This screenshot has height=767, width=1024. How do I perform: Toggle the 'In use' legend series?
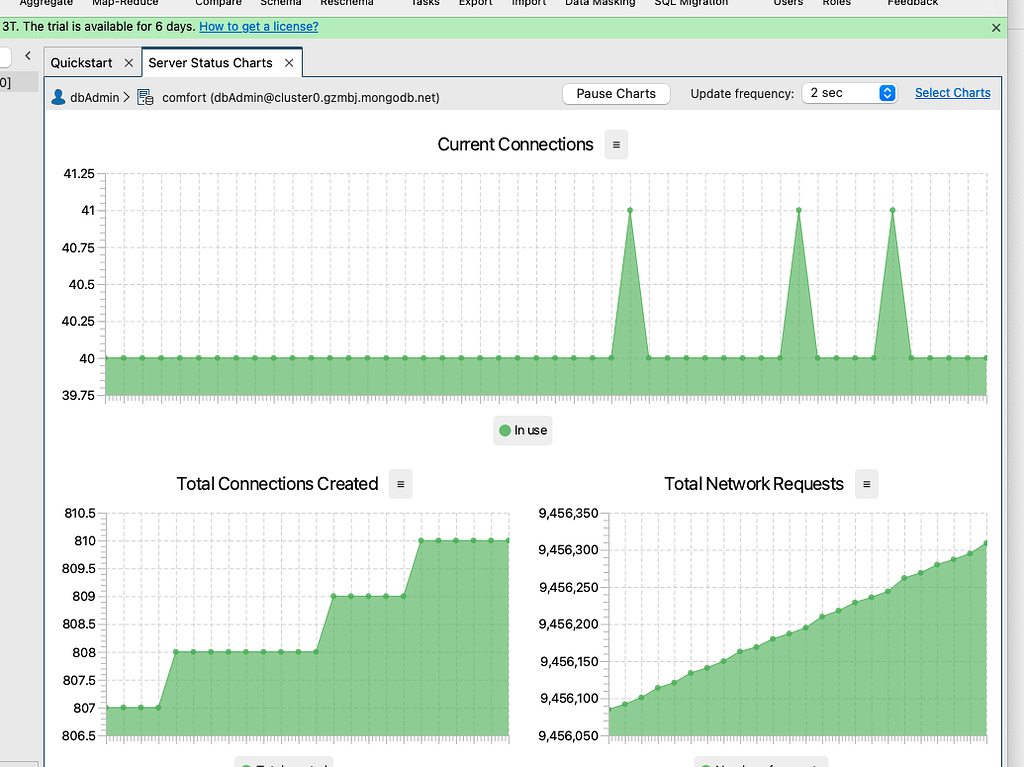point(522,430)
